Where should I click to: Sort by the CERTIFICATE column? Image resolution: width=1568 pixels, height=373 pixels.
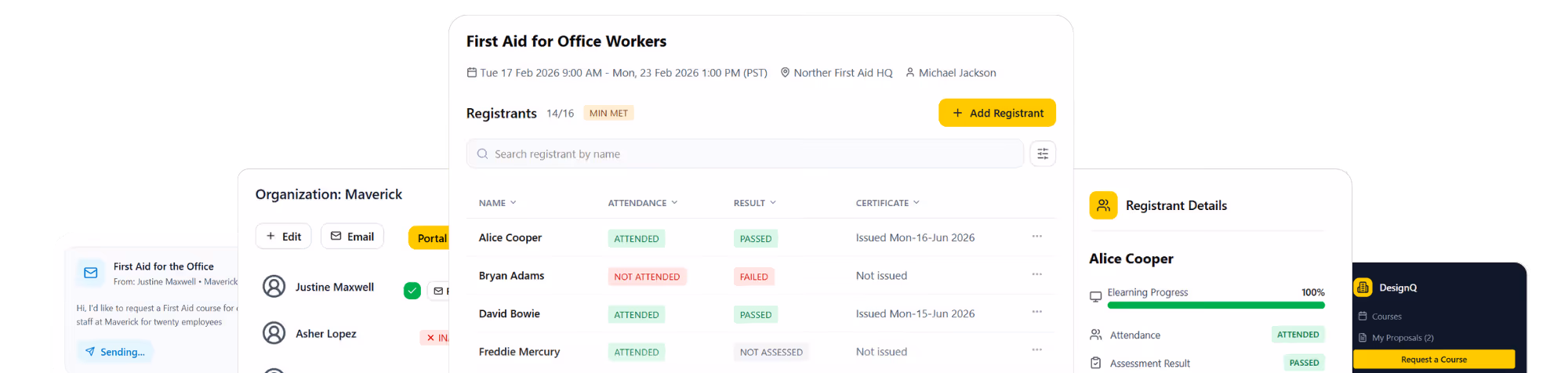tap(887, 203)
